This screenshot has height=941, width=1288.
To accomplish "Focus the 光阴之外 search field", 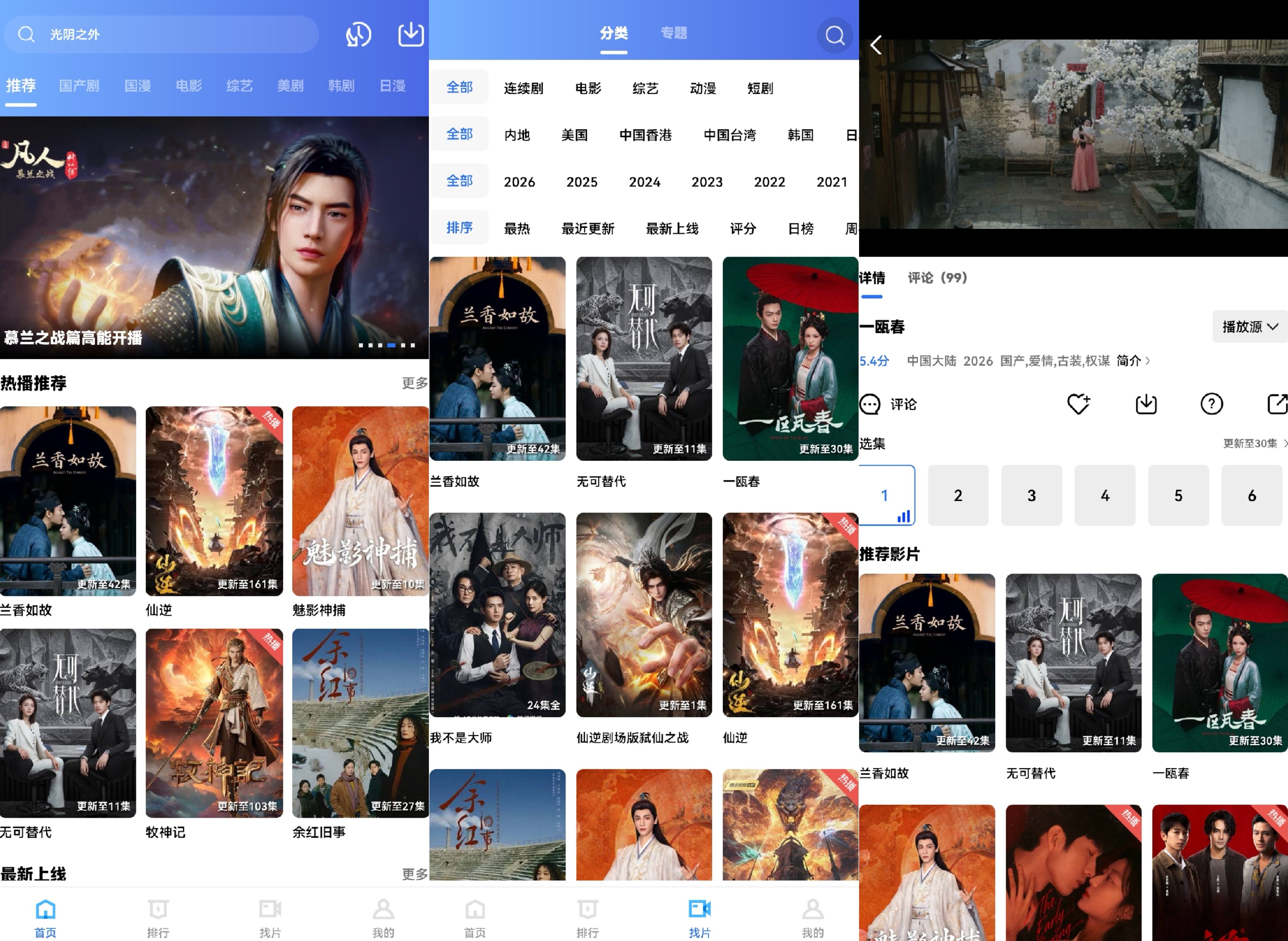I will [x=161, y=35].
